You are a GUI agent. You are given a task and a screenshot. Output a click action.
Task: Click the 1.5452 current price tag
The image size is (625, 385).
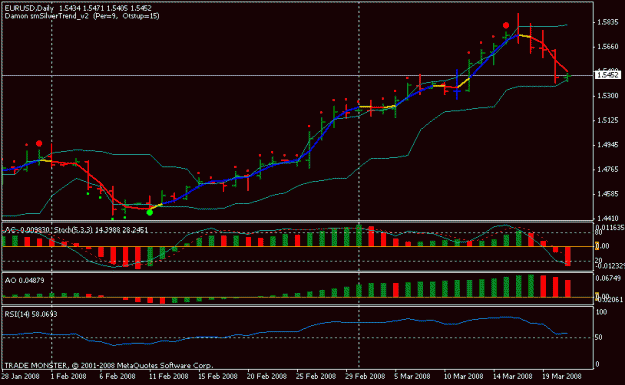[608, 75]
